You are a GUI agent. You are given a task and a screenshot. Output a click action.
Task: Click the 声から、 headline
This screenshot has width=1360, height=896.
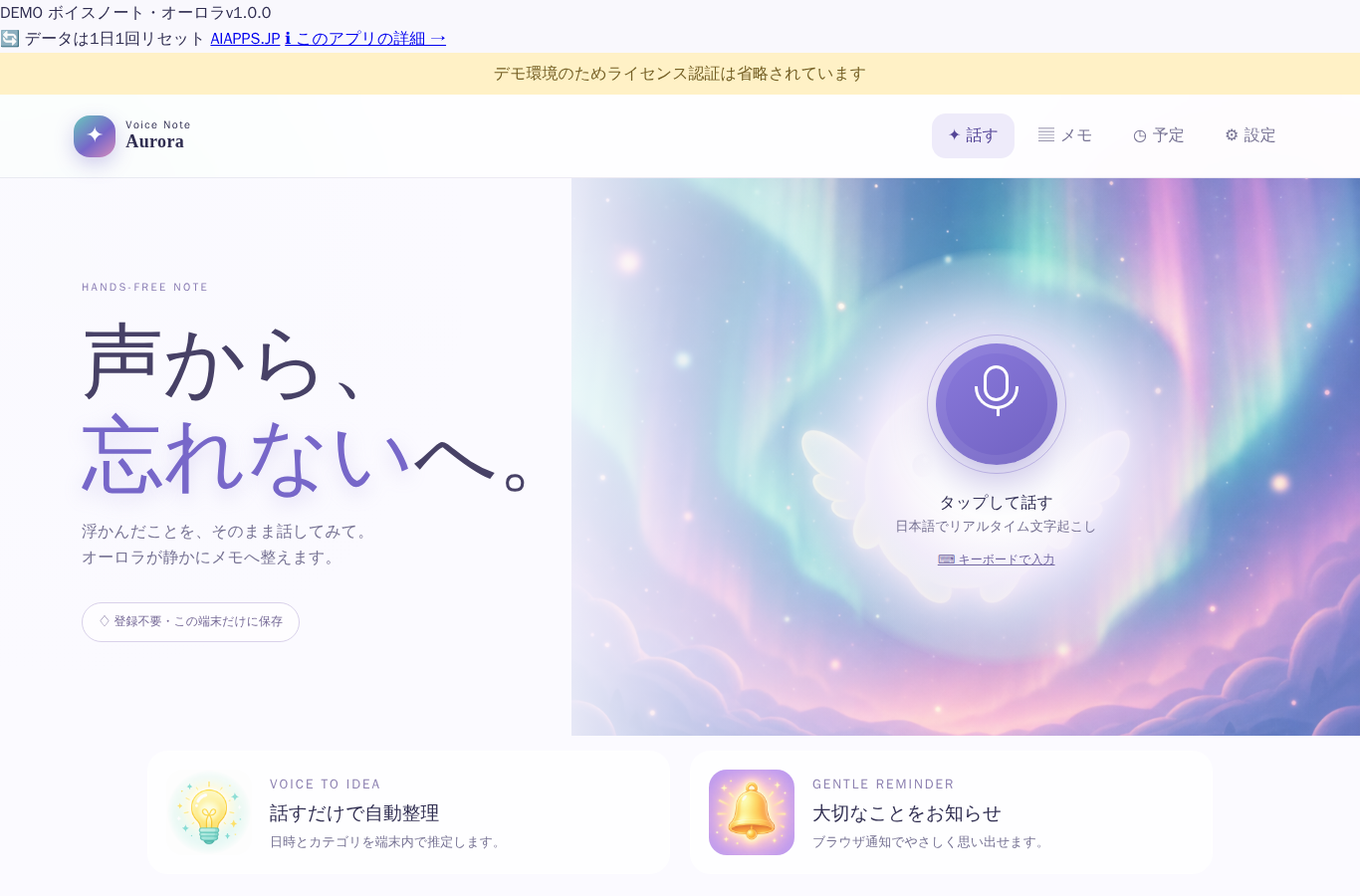tap(224, 362)
